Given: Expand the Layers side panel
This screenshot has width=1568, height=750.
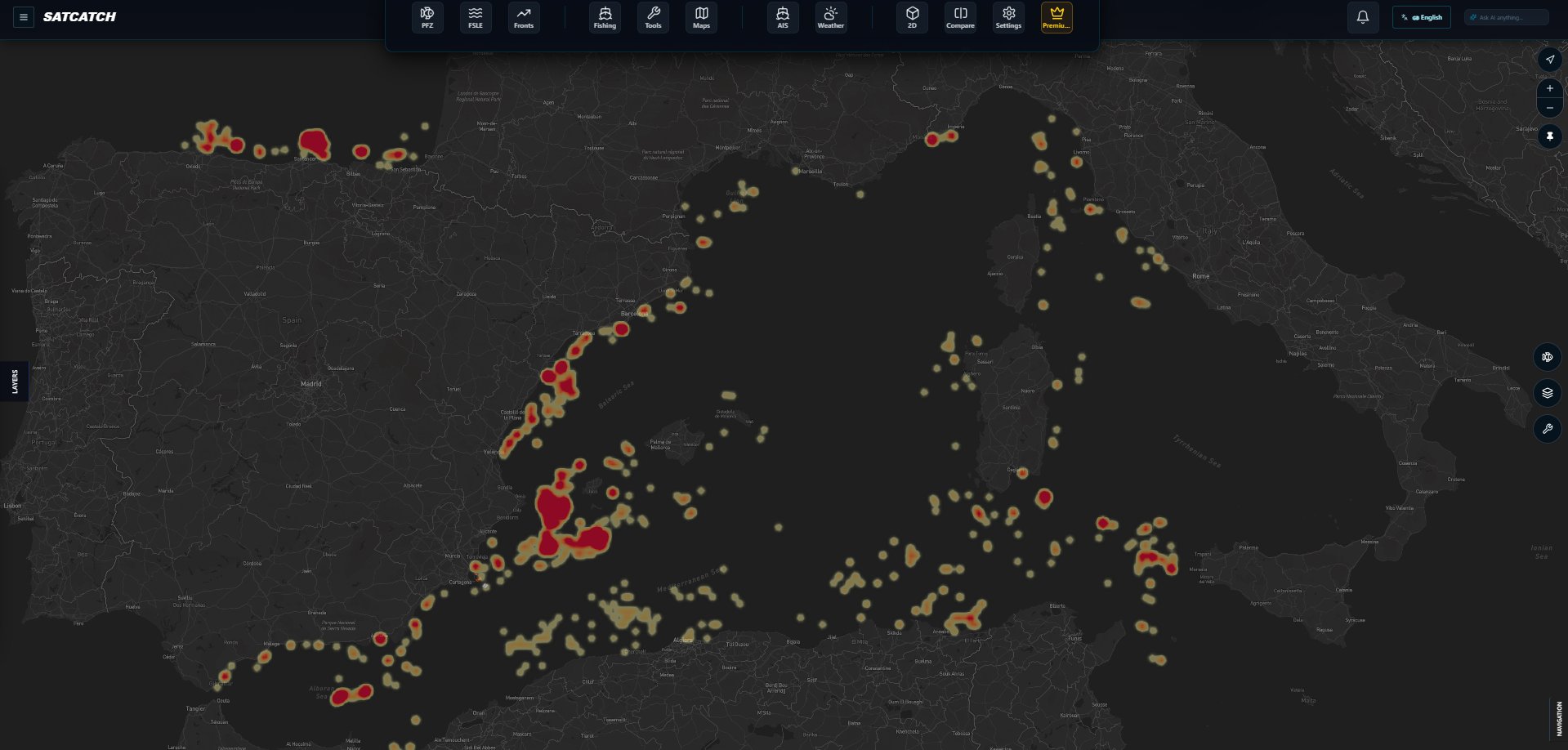Looking at the screenshot, I should tap(14, 382).
